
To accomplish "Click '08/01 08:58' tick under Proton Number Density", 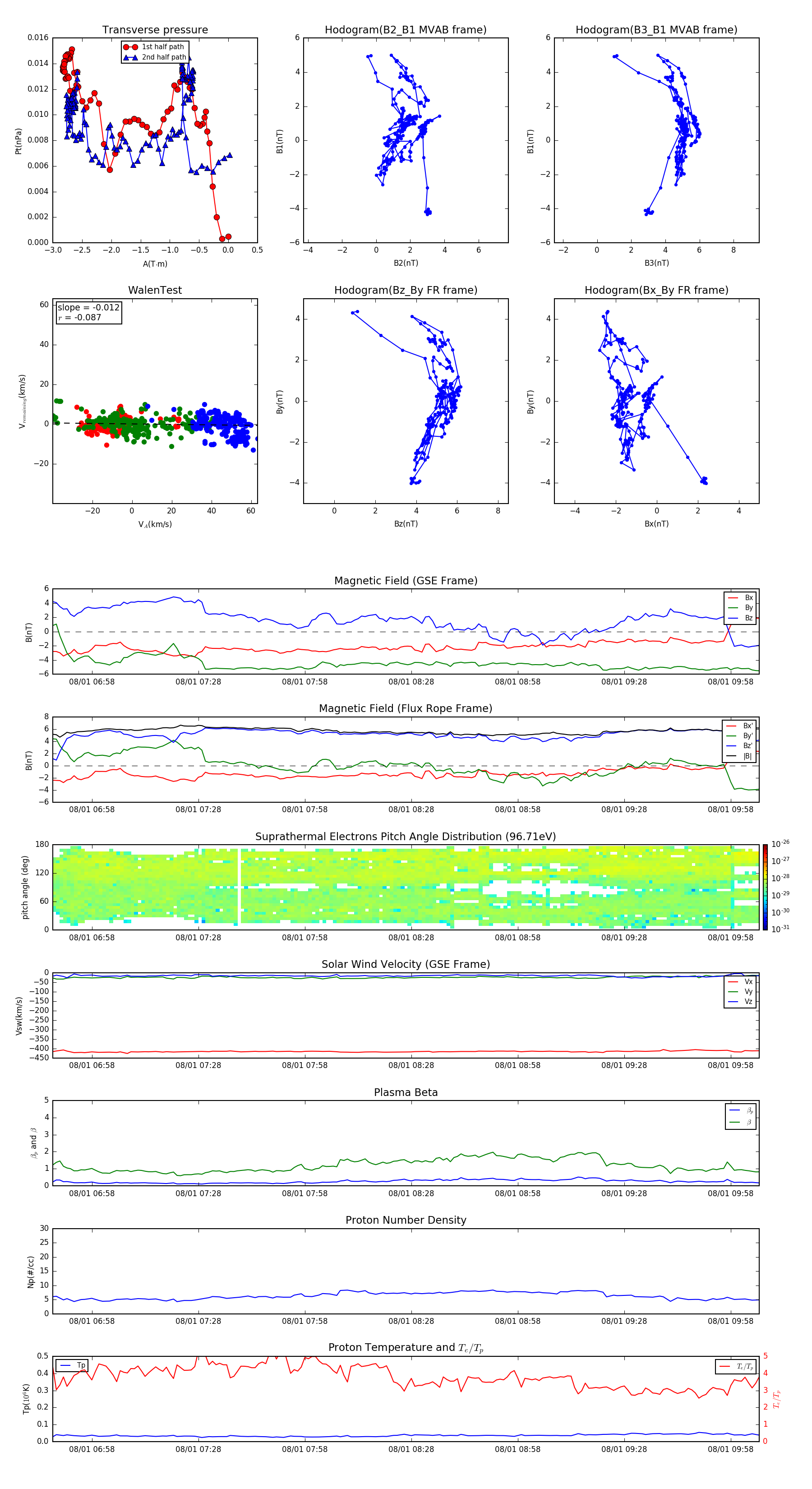I will point(517,1321).
